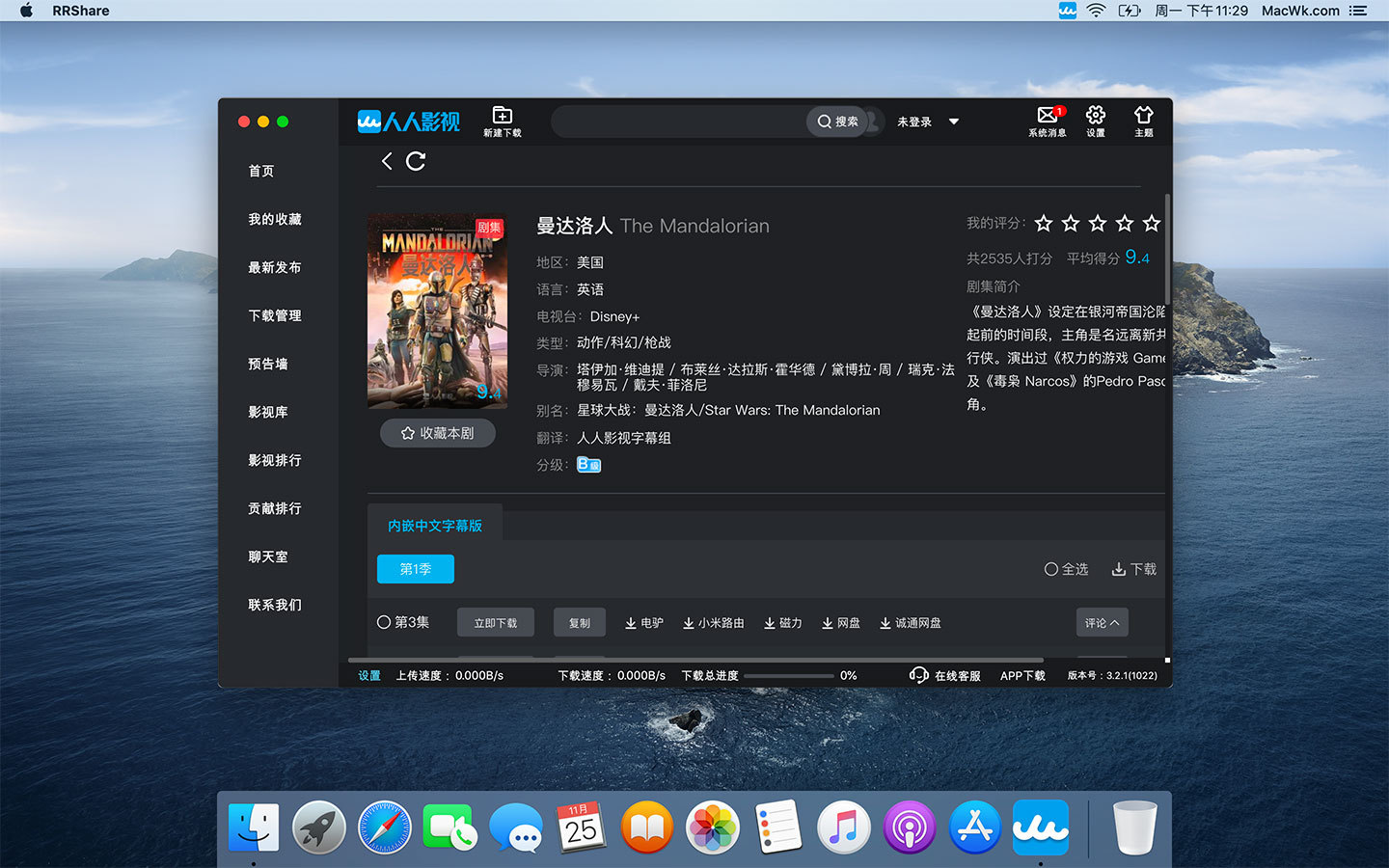Viewport: 1389px width, 868px height.
Task: Rate the show two stars
Action: (1071, 224)
